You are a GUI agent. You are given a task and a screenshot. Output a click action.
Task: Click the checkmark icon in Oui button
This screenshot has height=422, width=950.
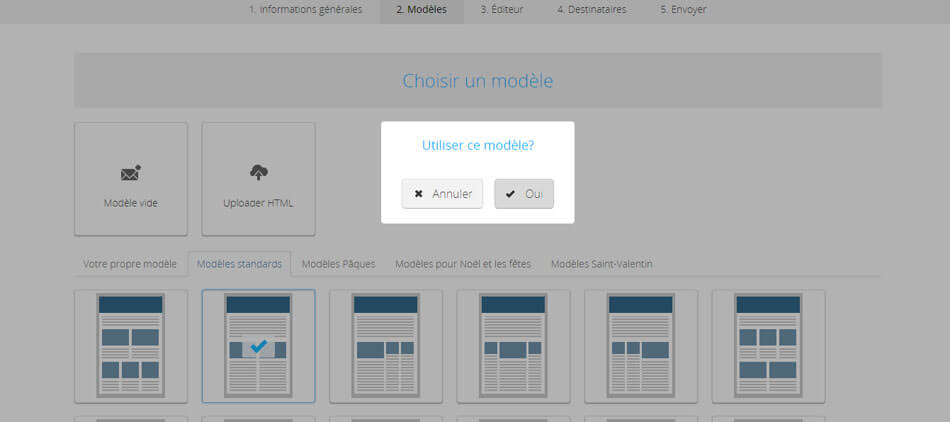511,194
